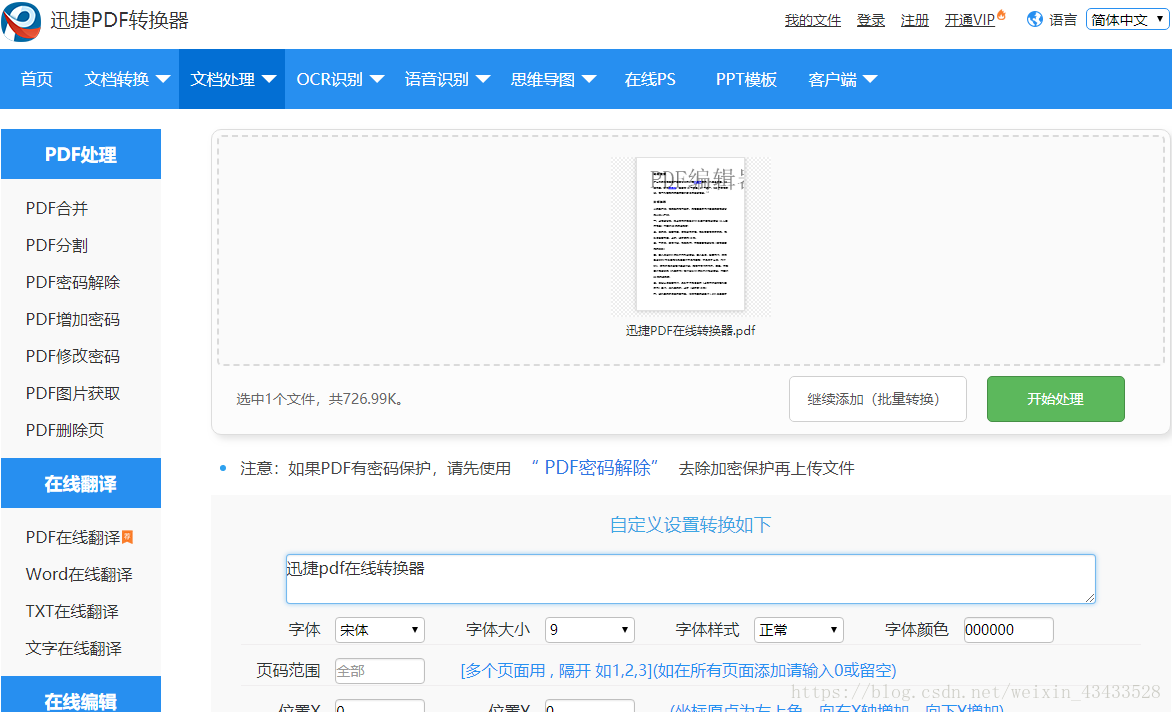Select PDF增加密码 in sidebar
Image resolution: width=1172 pixels, height=712 pixels.
73,319
